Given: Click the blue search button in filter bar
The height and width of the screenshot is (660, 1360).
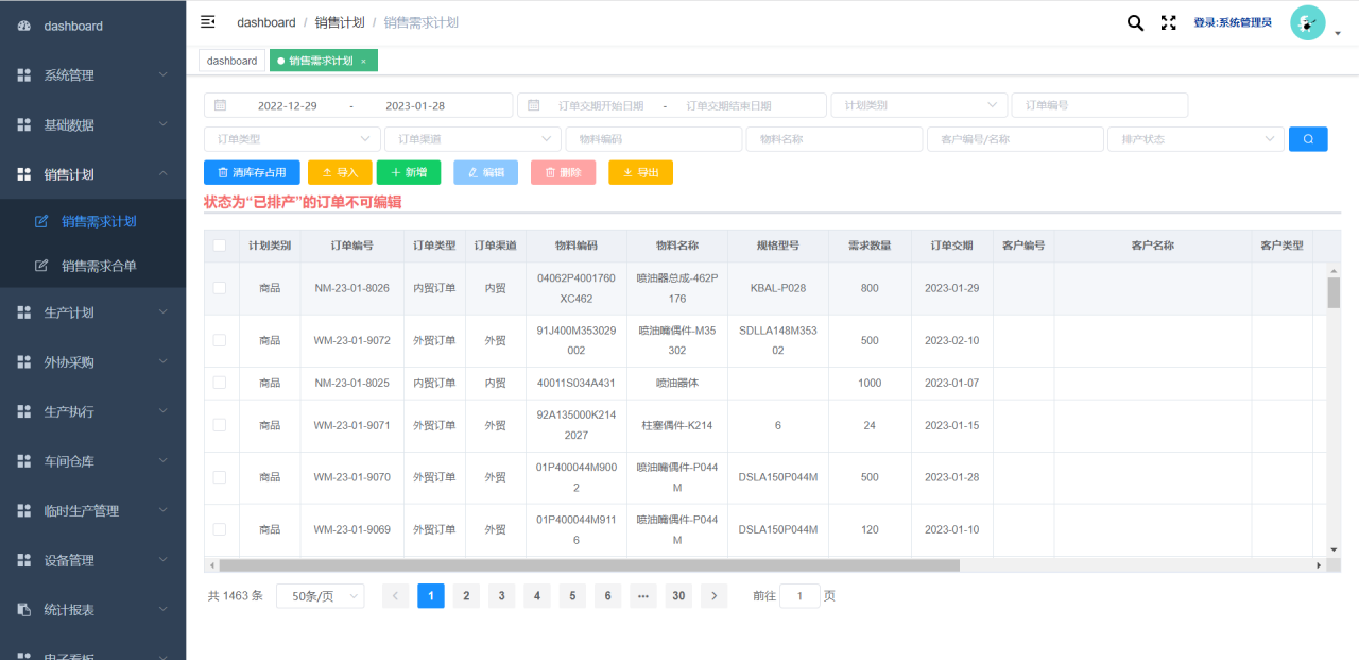Looking at the screenshot, I should (x=1307, y=139).
